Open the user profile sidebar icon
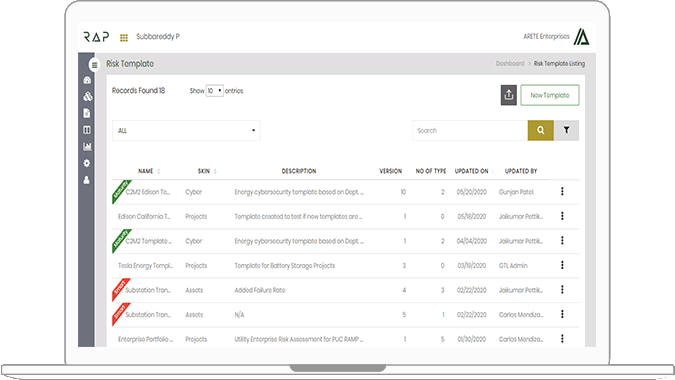Screen dimensions: 675x380 point(87,180)
